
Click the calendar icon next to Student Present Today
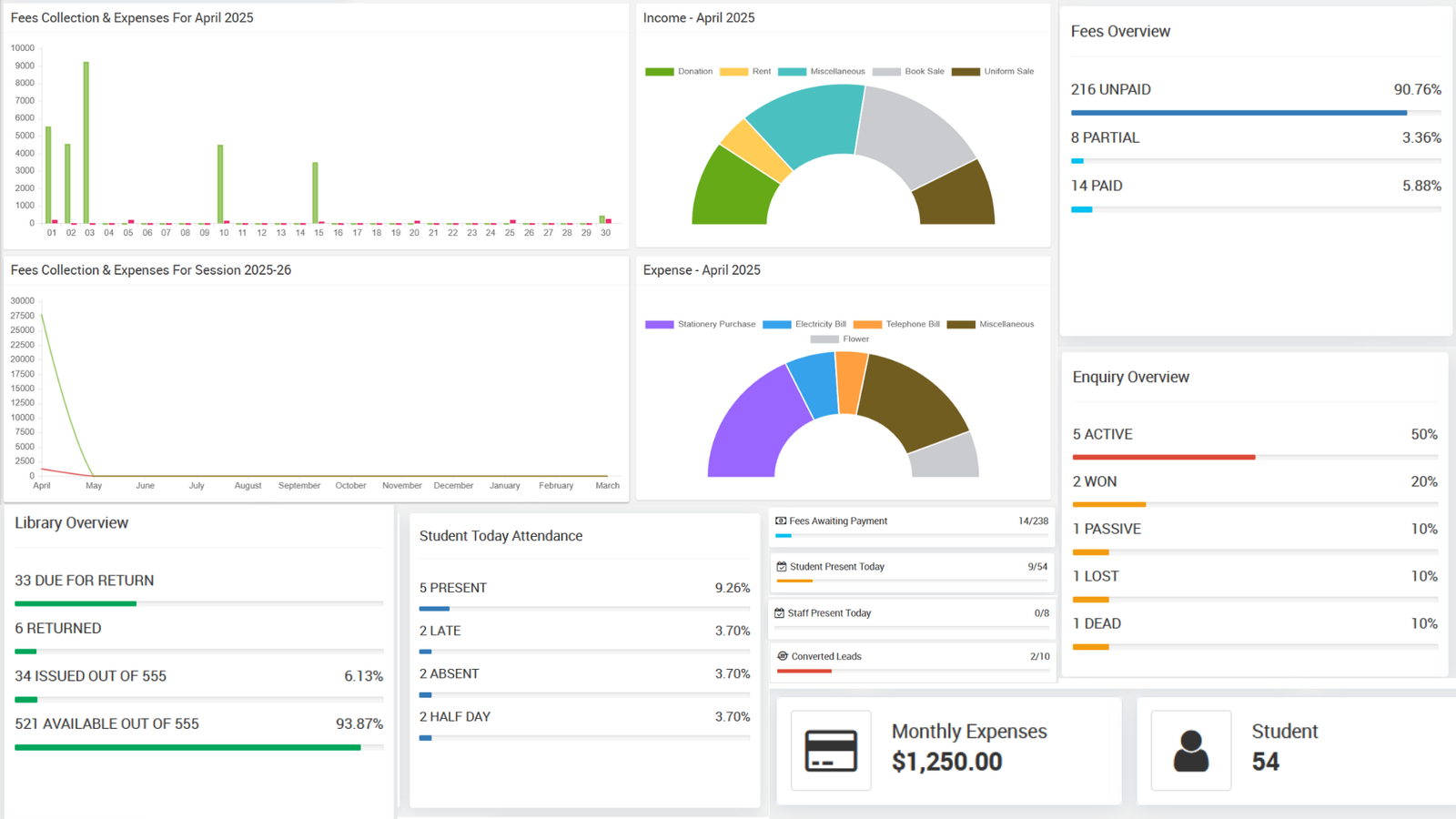point(780,566)
